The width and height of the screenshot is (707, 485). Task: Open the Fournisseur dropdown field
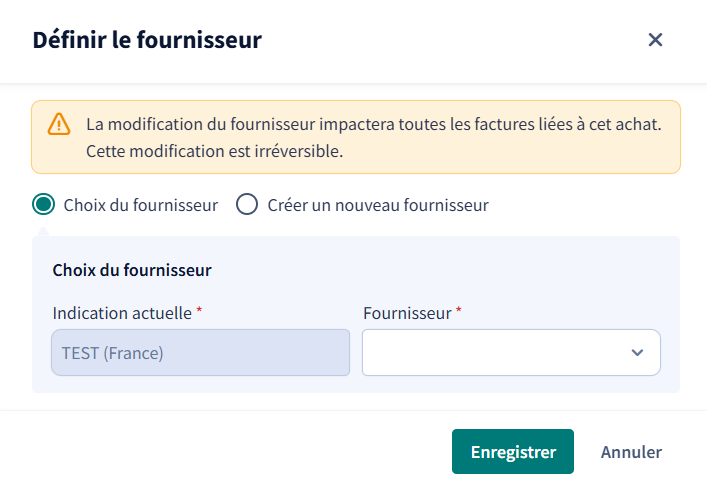tap(511, 352)
